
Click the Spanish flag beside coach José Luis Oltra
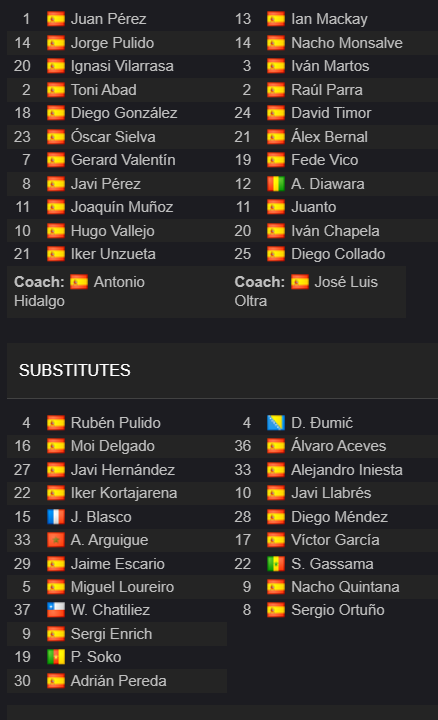[300, 281]
